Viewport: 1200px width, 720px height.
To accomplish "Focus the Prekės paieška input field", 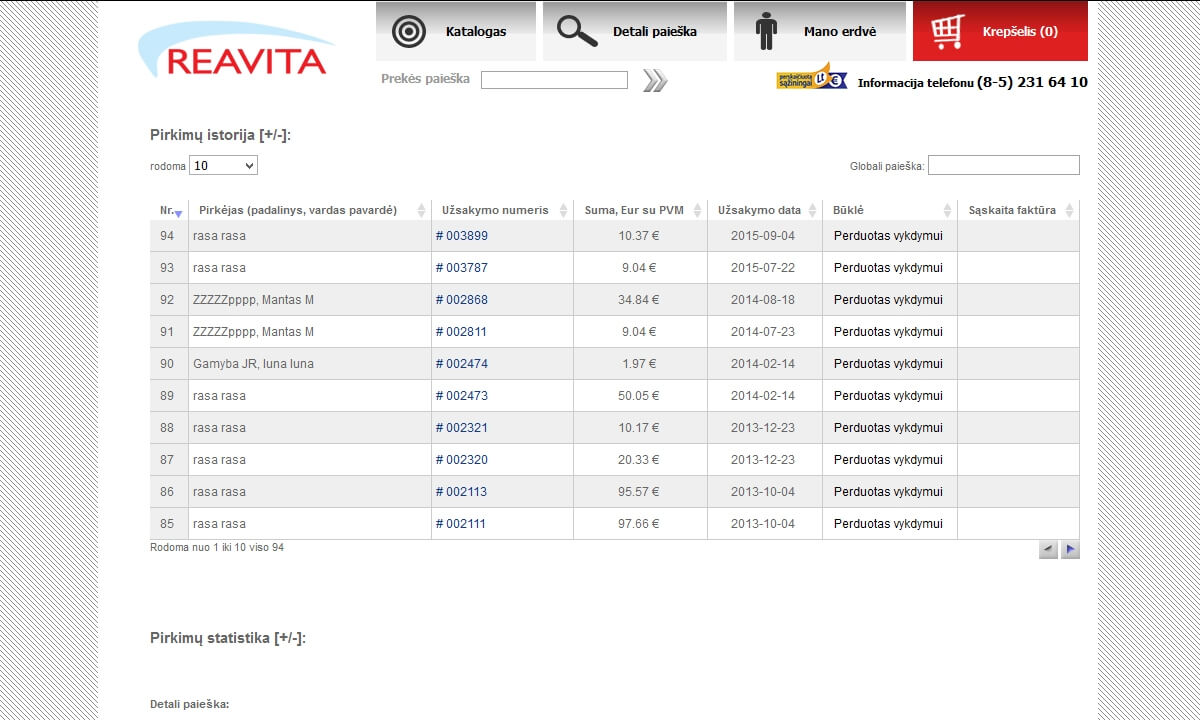I will [554, 80].
